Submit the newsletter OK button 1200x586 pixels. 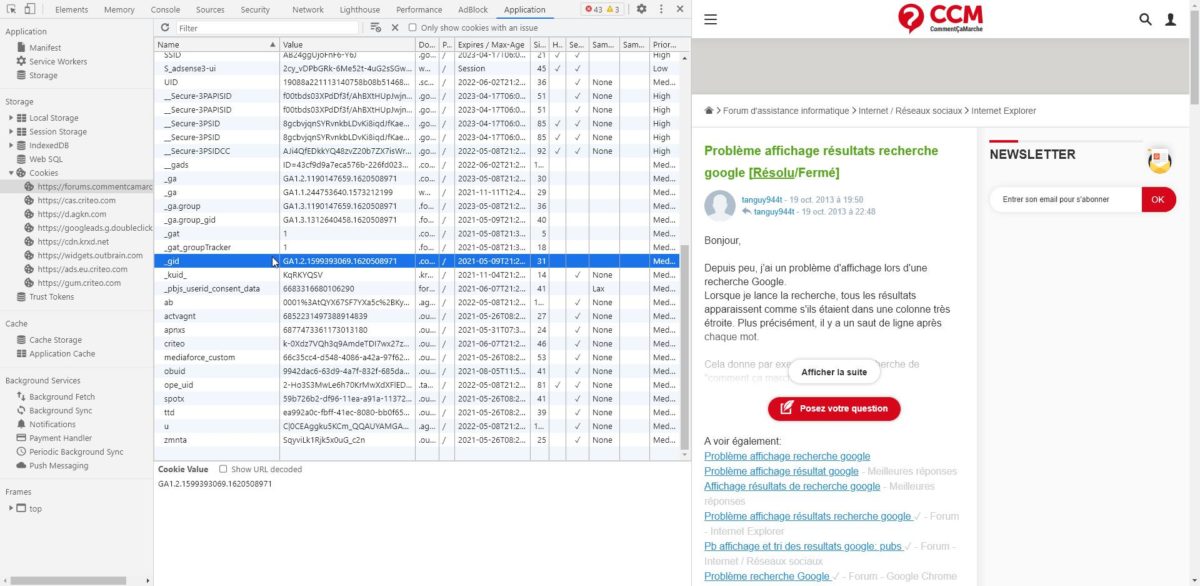click(1157, 199)
